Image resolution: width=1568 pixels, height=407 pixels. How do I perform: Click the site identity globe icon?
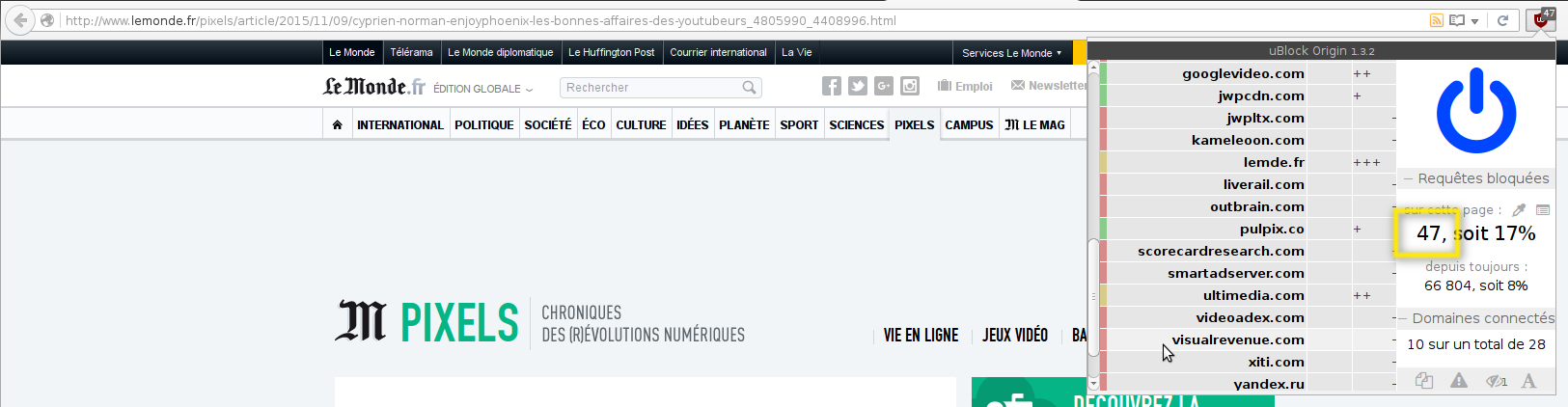[46, 20]
